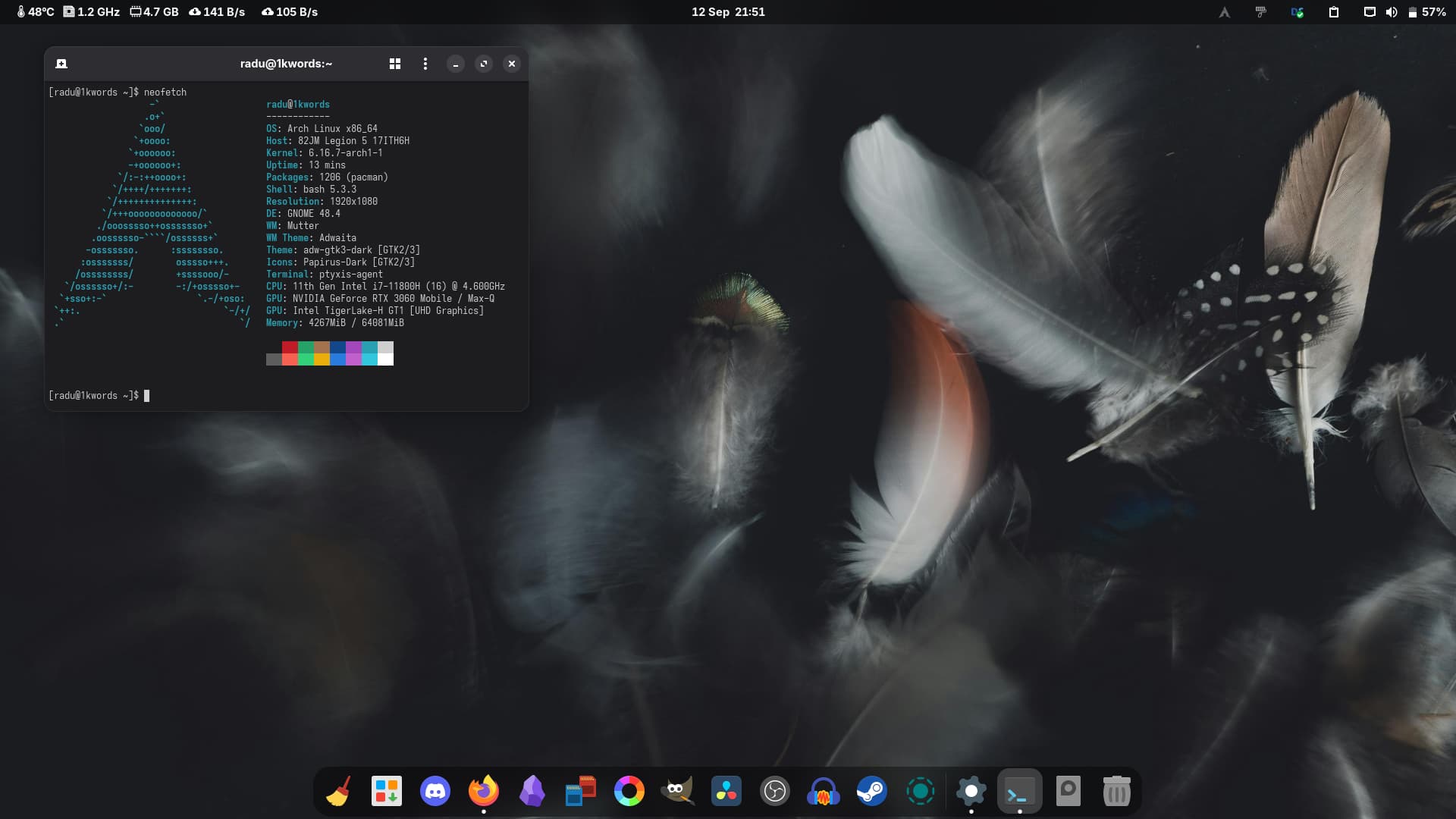Open system menu via volume icon
Screen dimensions: 1456x819
[x=1392, y=12]
